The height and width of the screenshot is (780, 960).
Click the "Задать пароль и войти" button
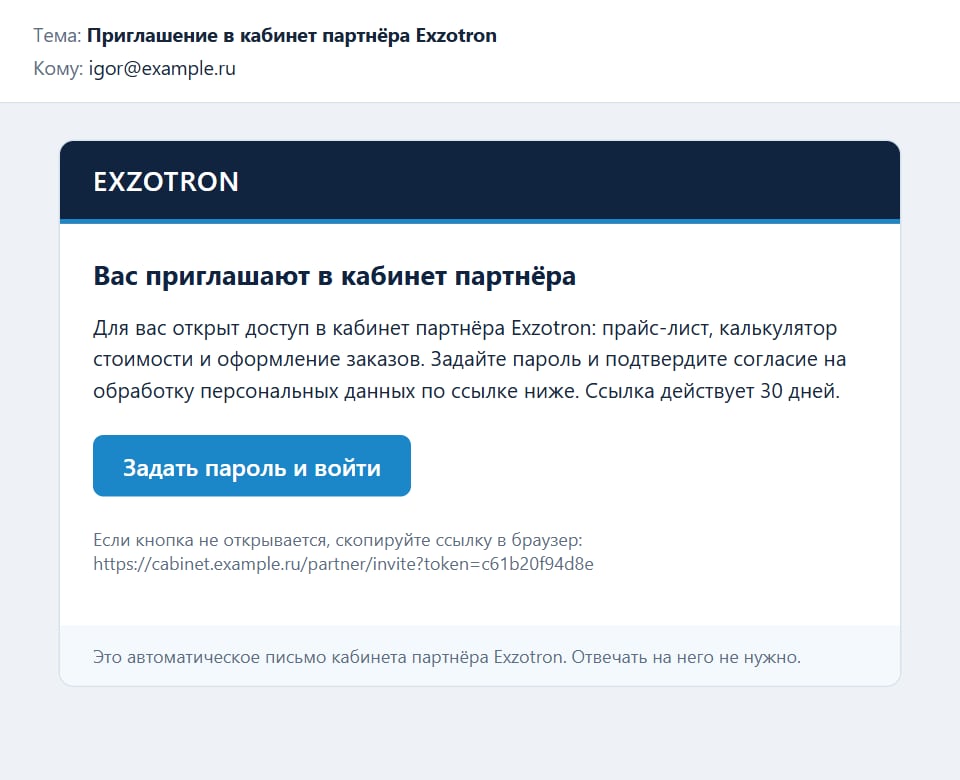pos(252,466)
